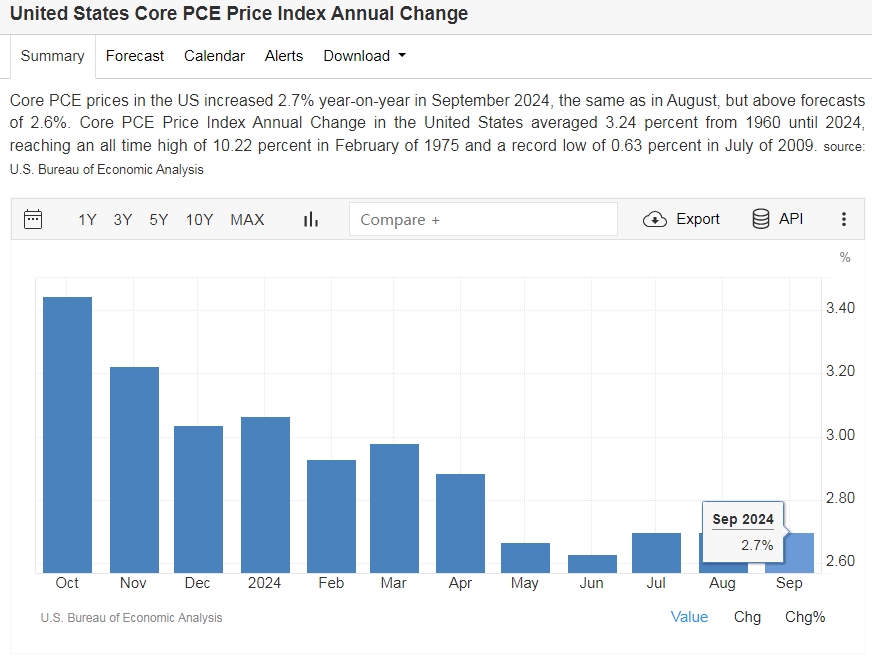Viewport: 872px width, 659px height.
Task: Switch to the Forecast tab
Action: point(135,56)
